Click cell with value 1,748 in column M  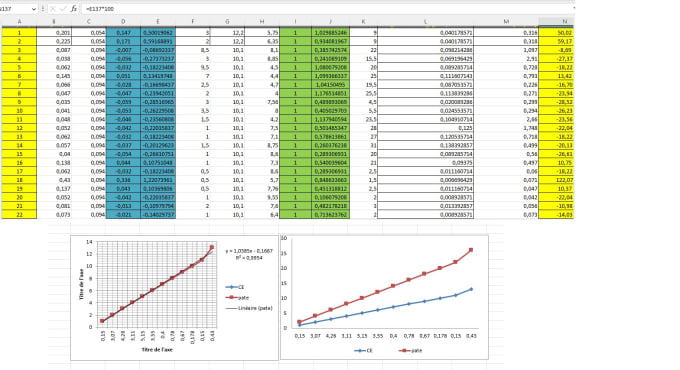506,128
